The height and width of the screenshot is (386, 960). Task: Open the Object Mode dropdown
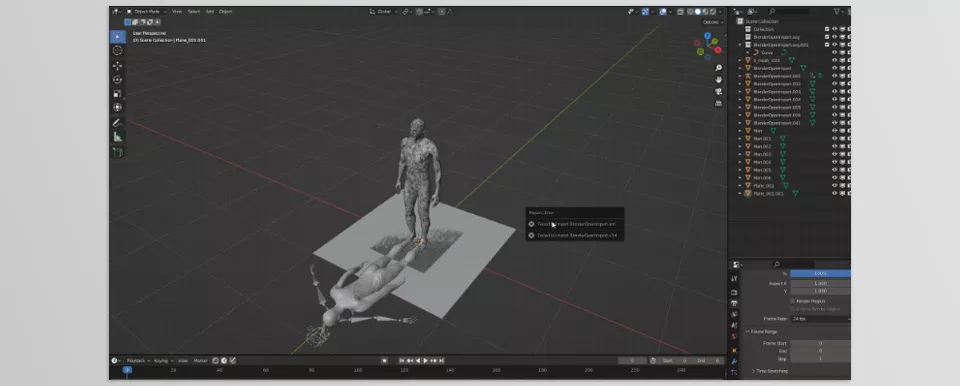(x=146, y=12)
